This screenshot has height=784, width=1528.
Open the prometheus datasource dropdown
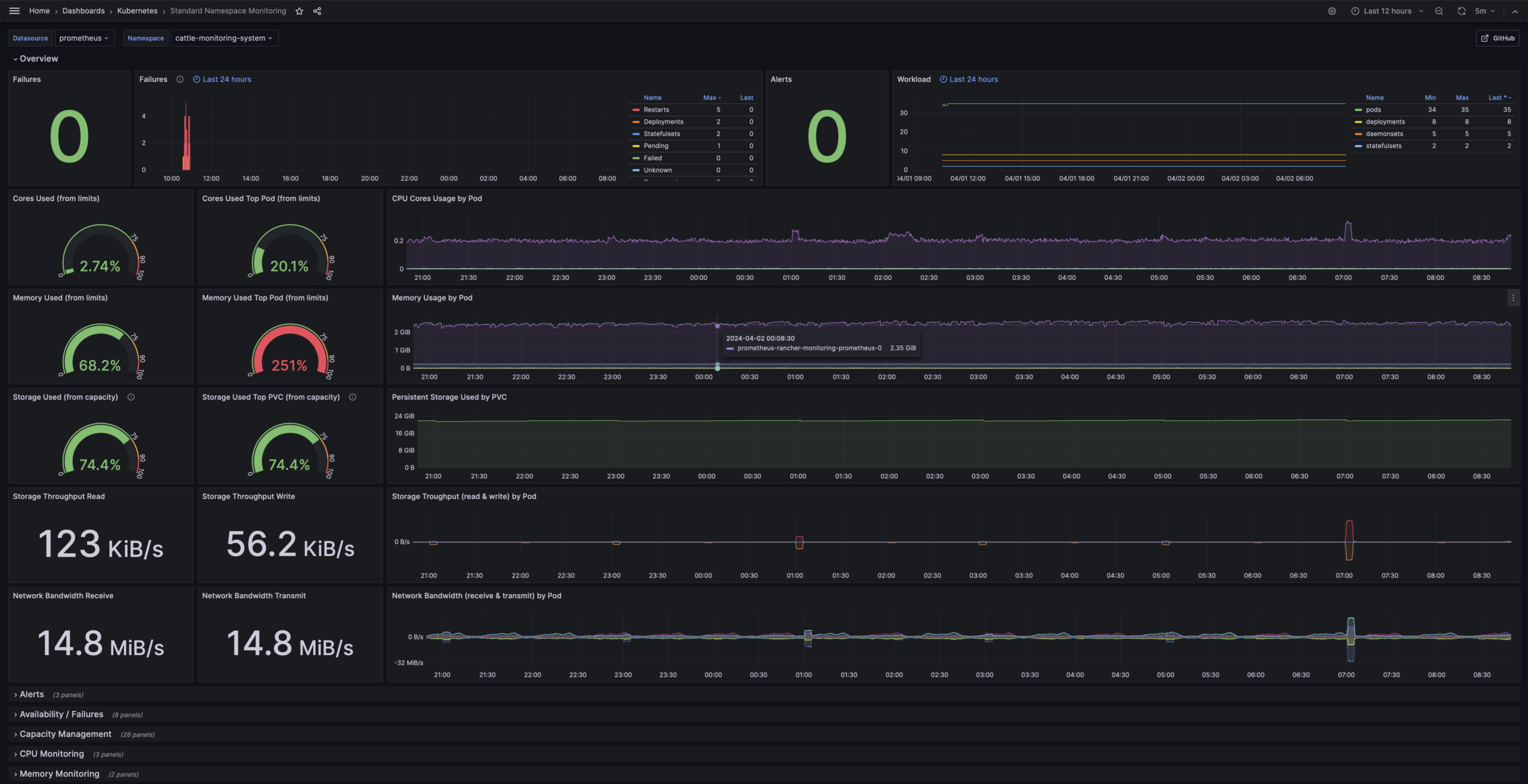tap(84, 38)
